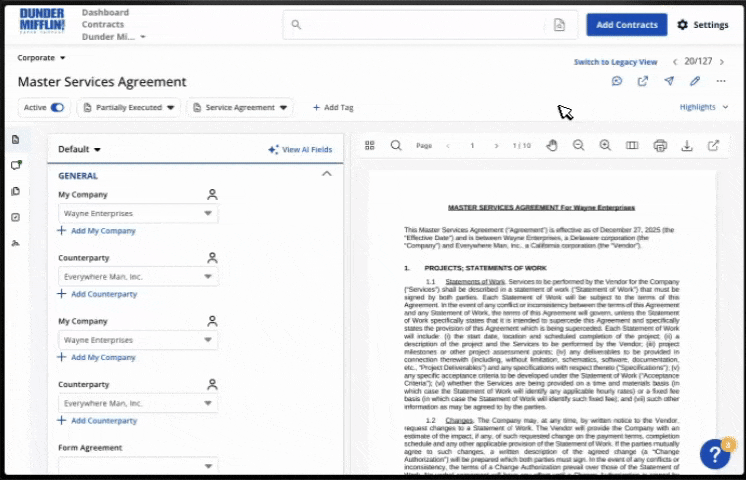
Task: Expand the Service Agreement type dropdown
Action: tap(240, 107)
